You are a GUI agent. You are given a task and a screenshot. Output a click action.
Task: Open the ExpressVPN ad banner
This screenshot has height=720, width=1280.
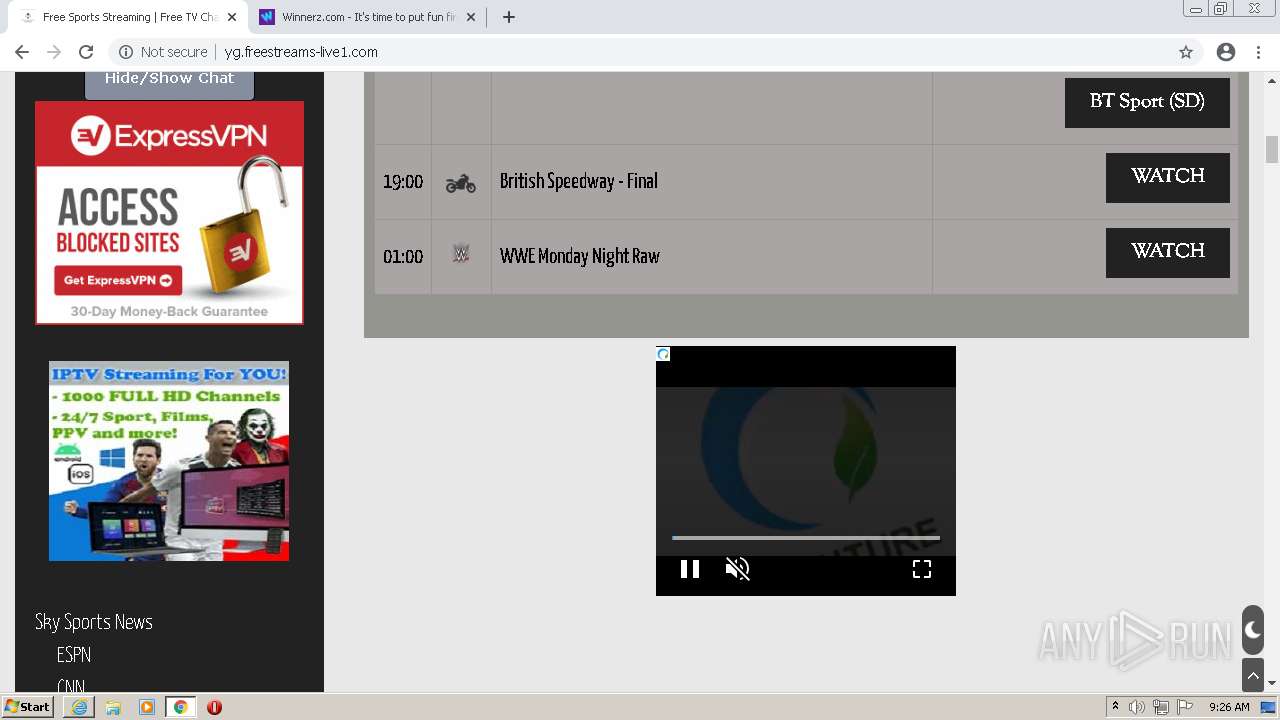click(x=169, y=212)
